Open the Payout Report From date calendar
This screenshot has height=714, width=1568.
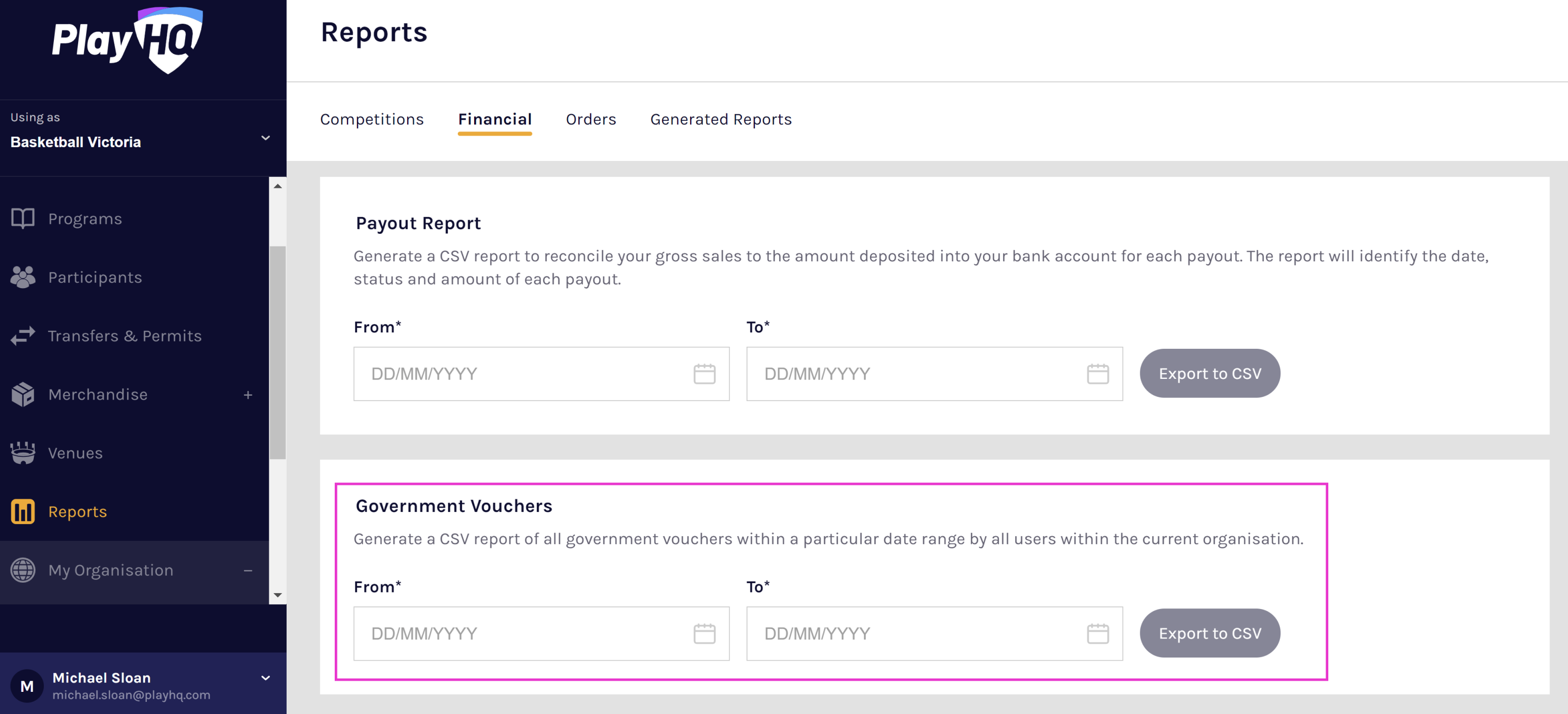pos(704,374)
